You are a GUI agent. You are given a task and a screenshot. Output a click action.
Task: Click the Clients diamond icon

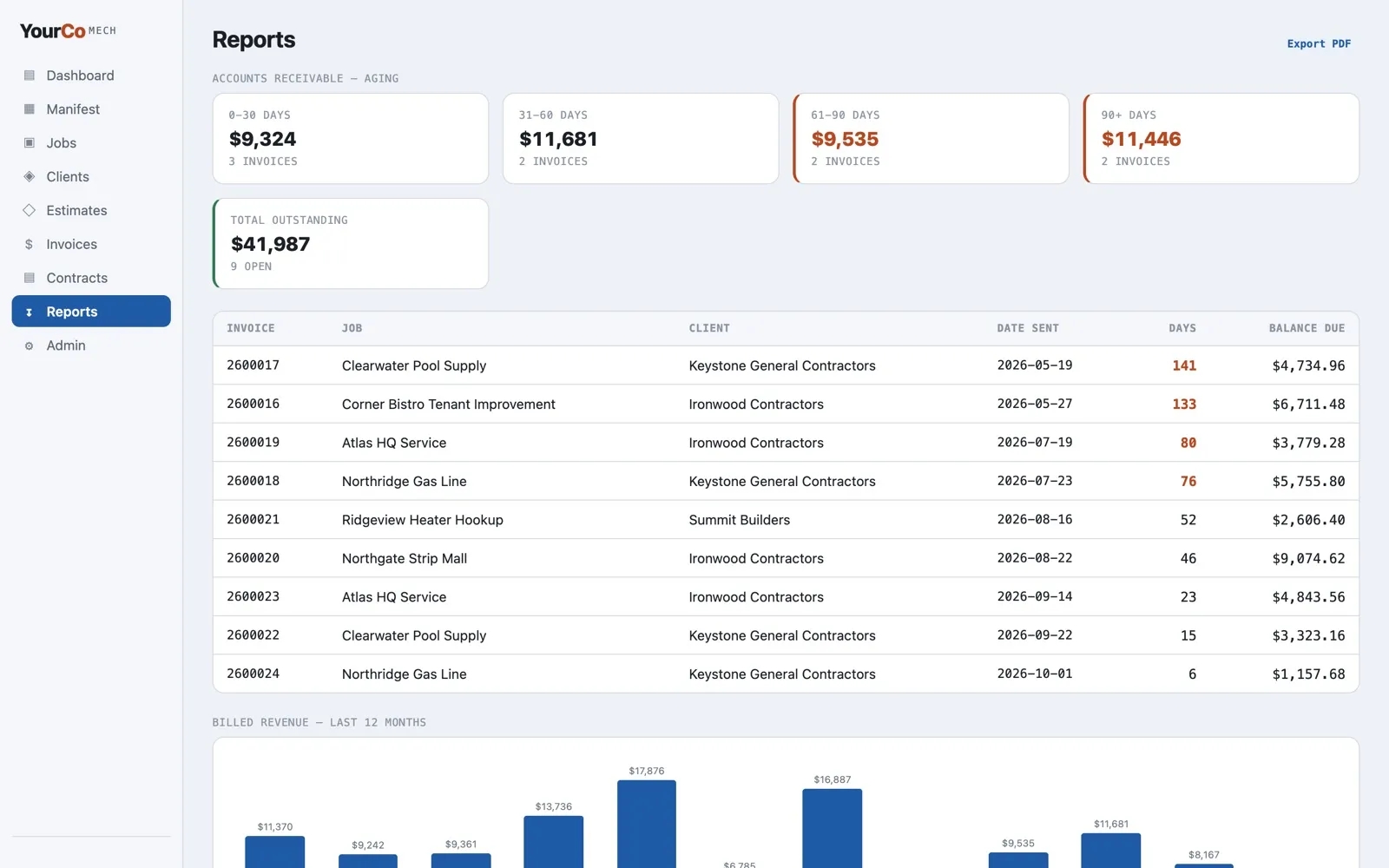tap(29, 176)
